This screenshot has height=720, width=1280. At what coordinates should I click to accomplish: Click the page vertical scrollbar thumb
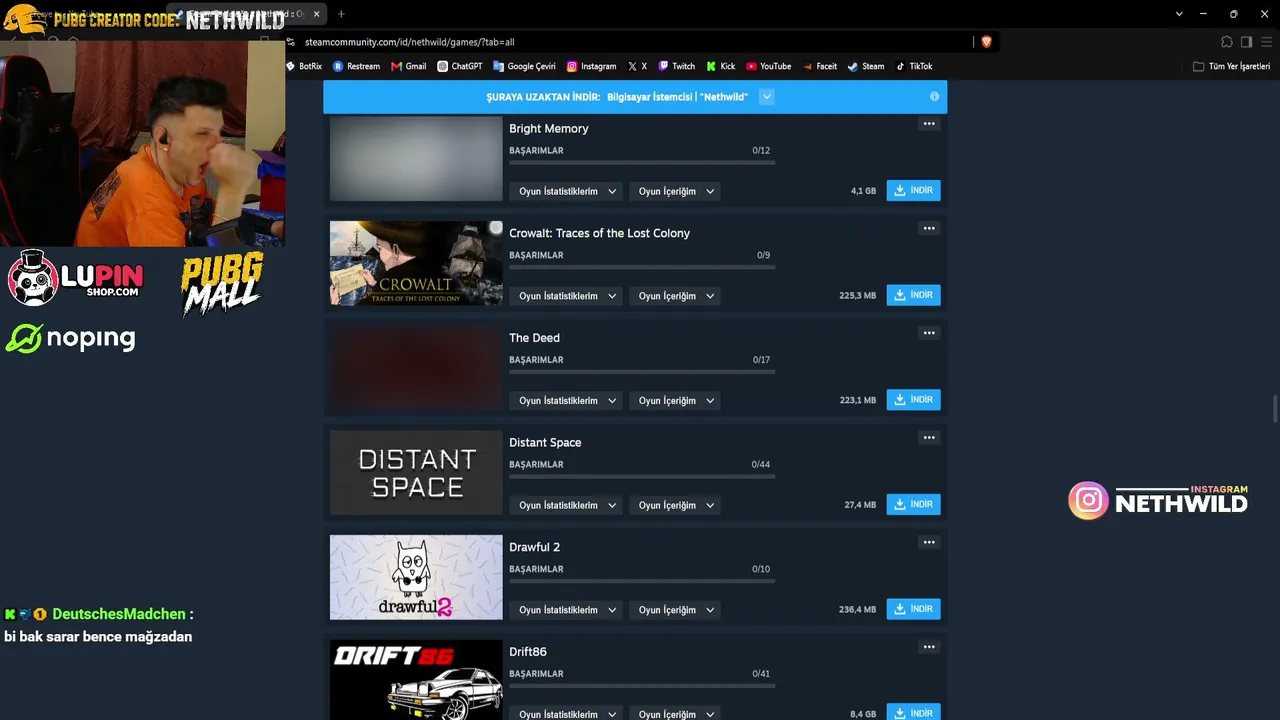coord(1274,409)
